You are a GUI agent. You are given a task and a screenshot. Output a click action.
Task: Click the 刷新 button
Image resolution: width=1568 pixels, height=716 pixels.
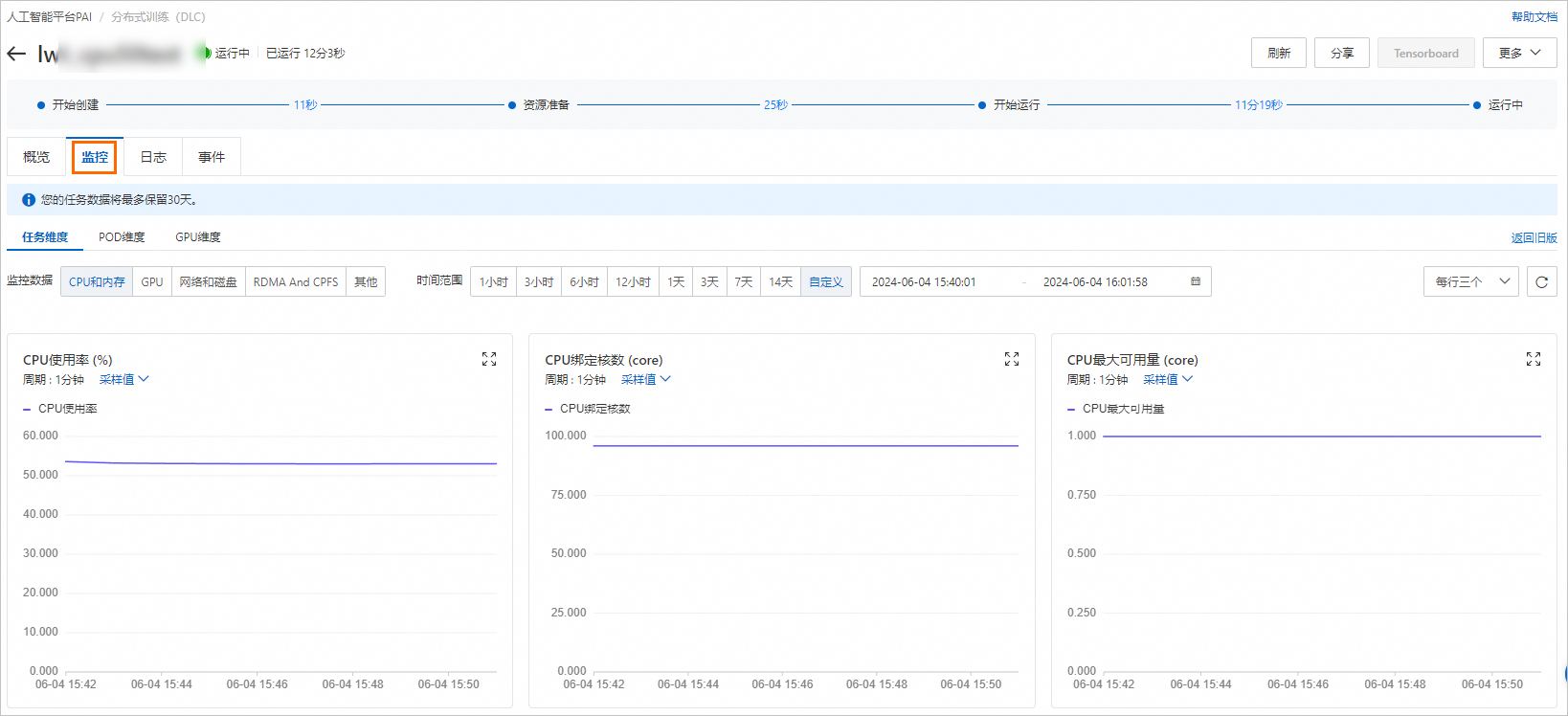point(1279,53)
